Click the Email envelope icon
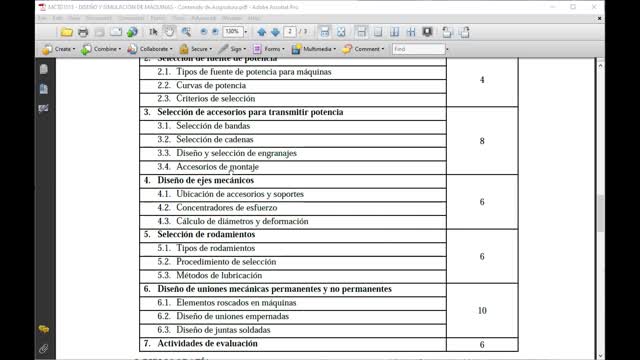Viewport: 640px width, 360px height. [x=116, y=32]
